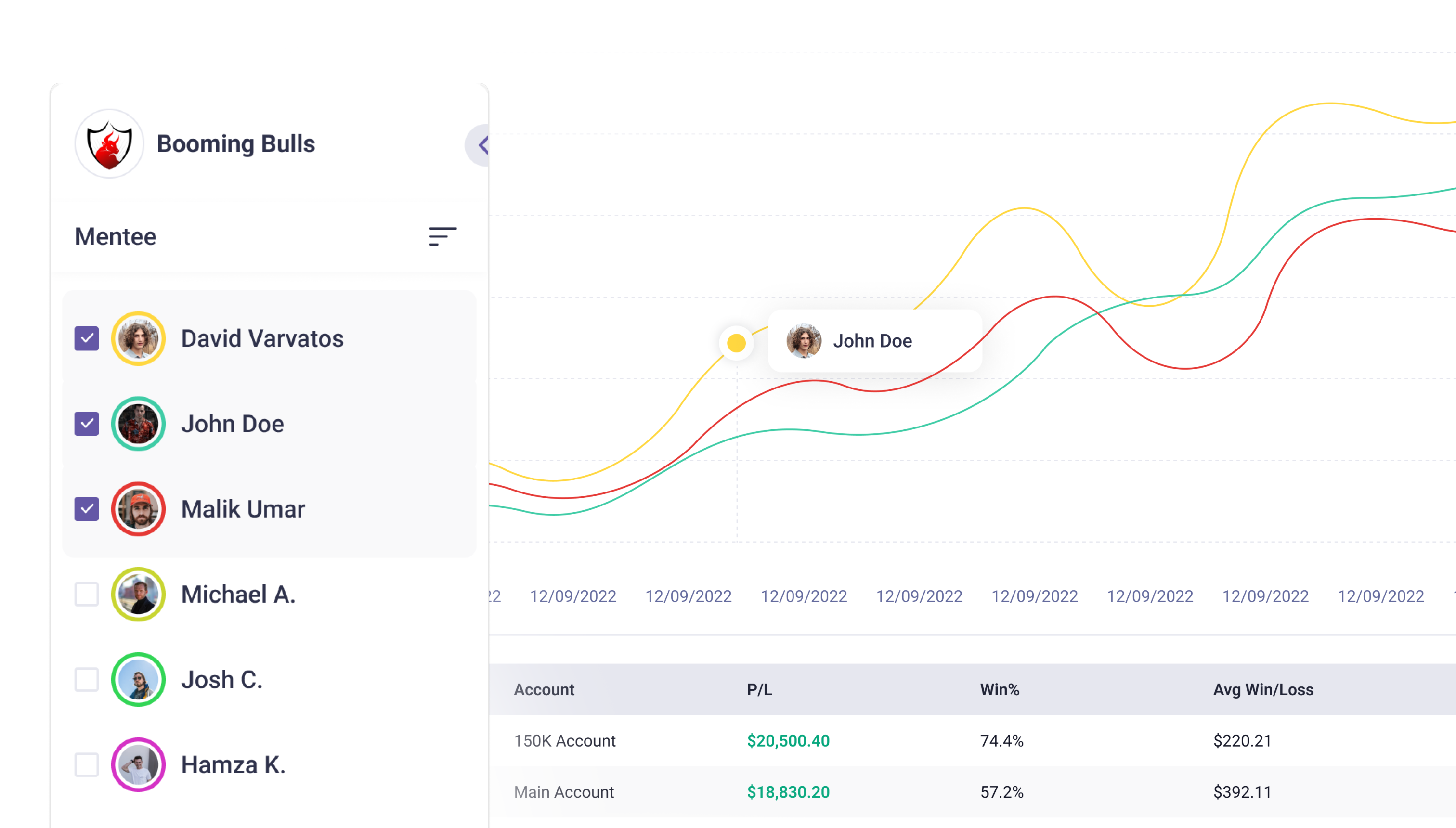1456x828 pixels.
Task: Click Malik Umar's profile avatar
Action: click(x=138, y=509)
